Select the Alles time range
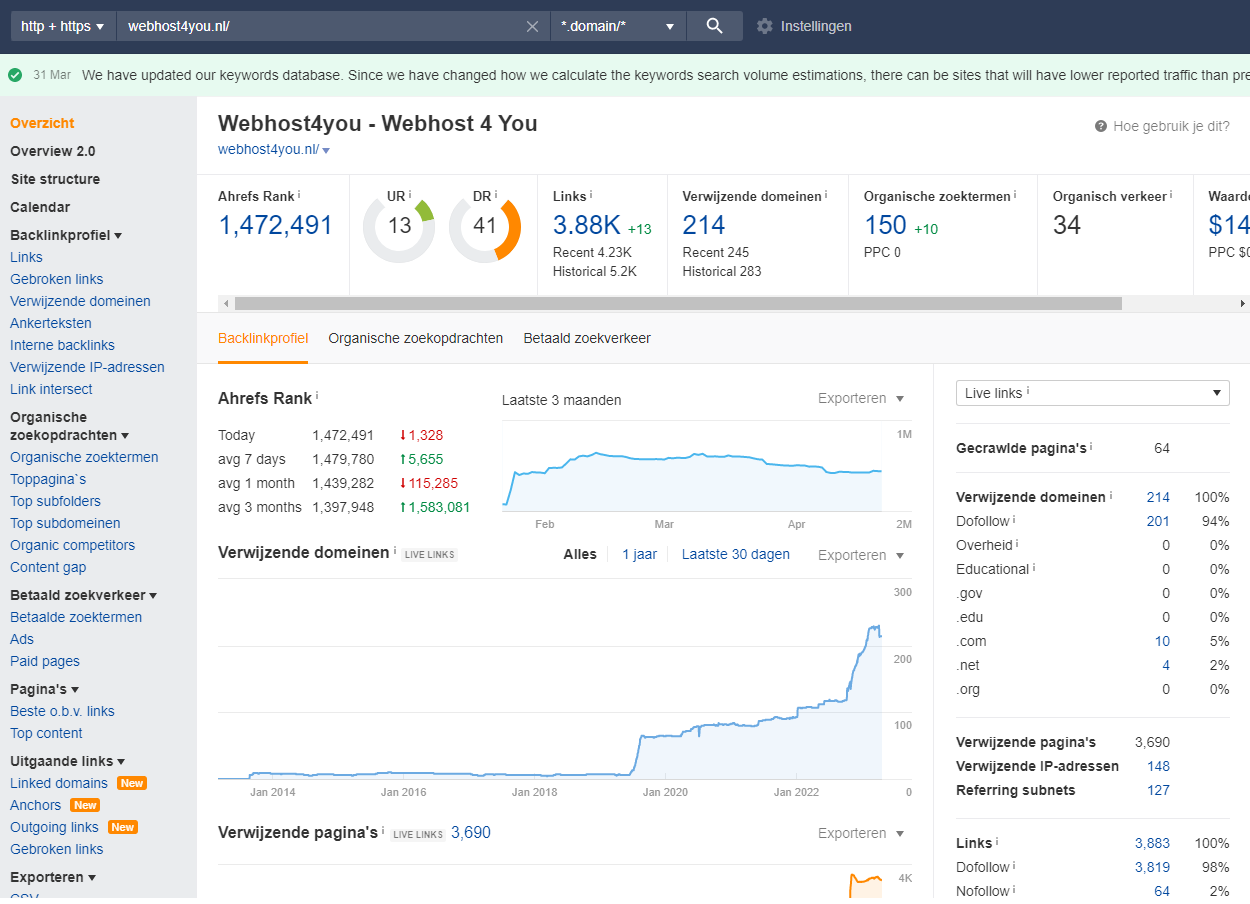 [580, 554]
